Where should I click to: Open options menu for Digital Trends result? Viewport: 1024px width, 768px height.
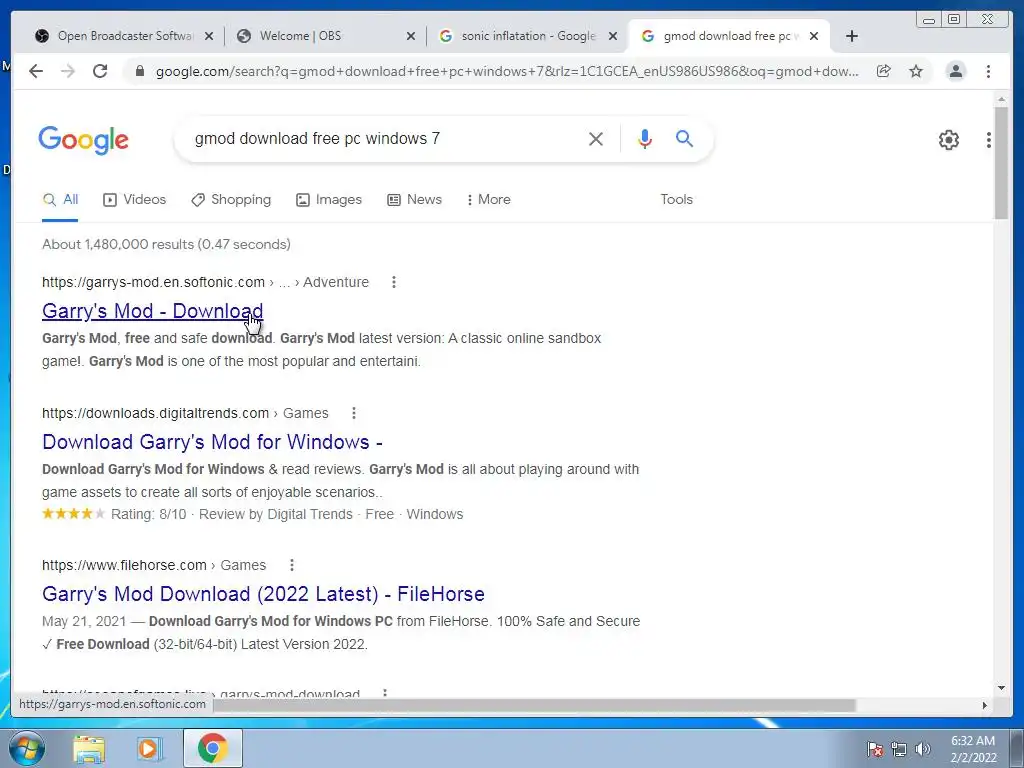[x=354, y=413]
